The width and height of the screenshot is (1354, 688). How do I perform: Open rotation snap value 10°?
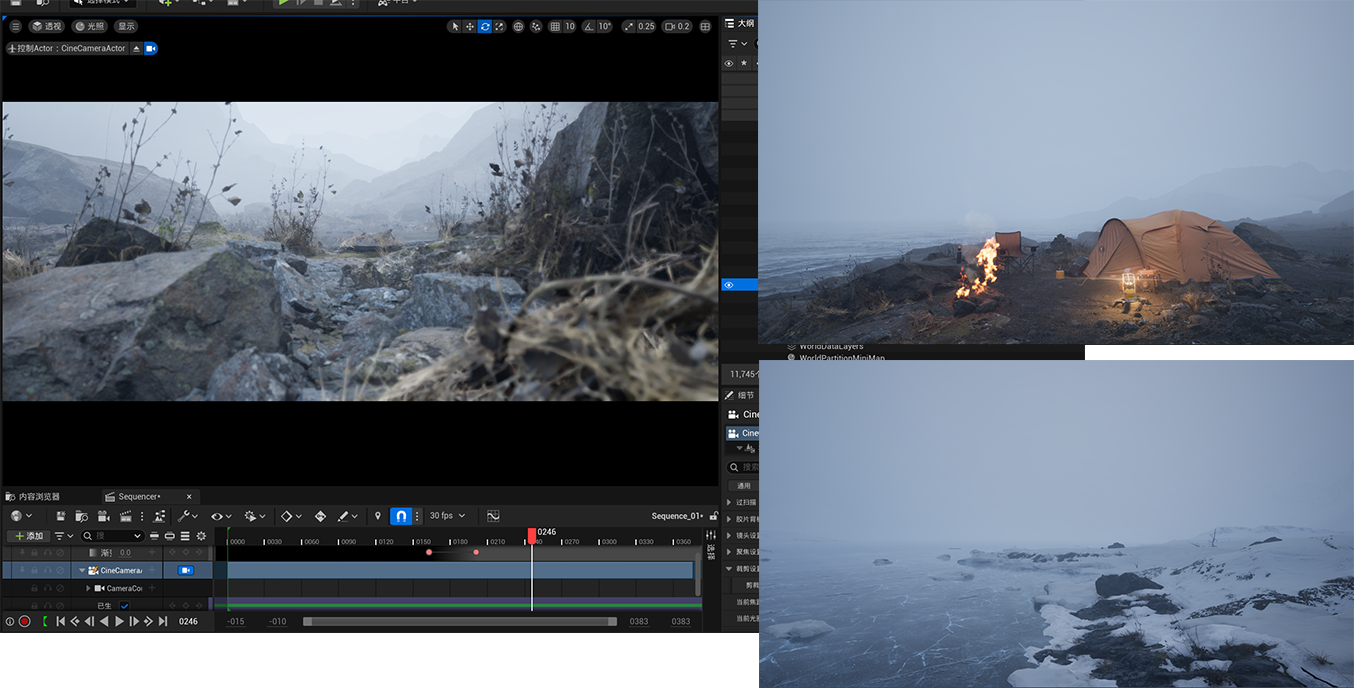pyautogui.click(x=604, y=26)
